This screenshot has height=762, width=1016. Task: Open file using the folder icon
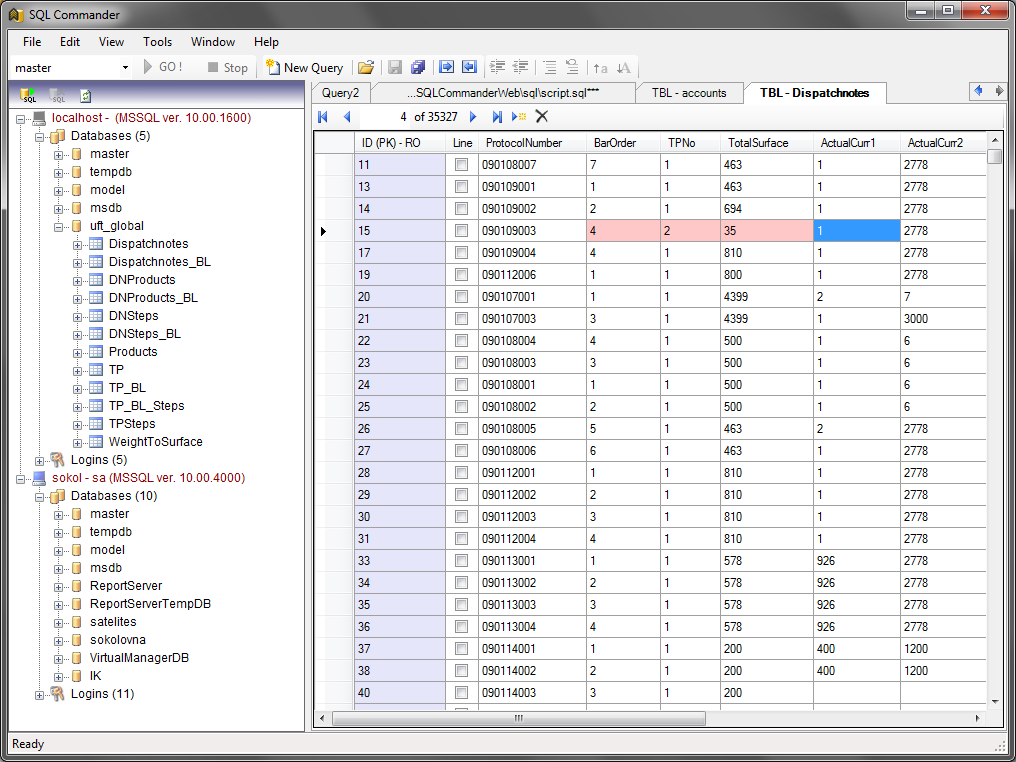click(x=366, y=67)
